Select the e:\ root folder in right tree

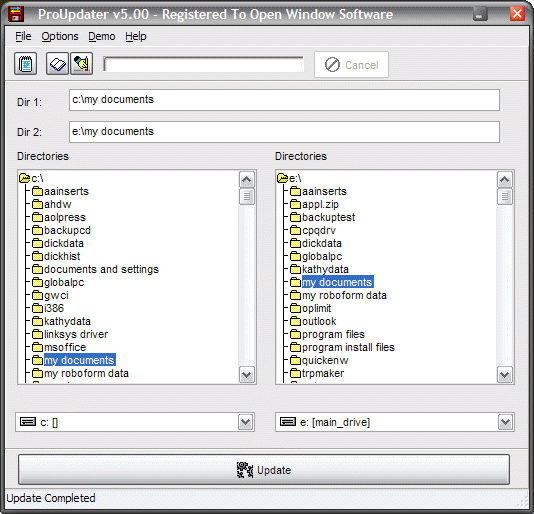(289, 178)
